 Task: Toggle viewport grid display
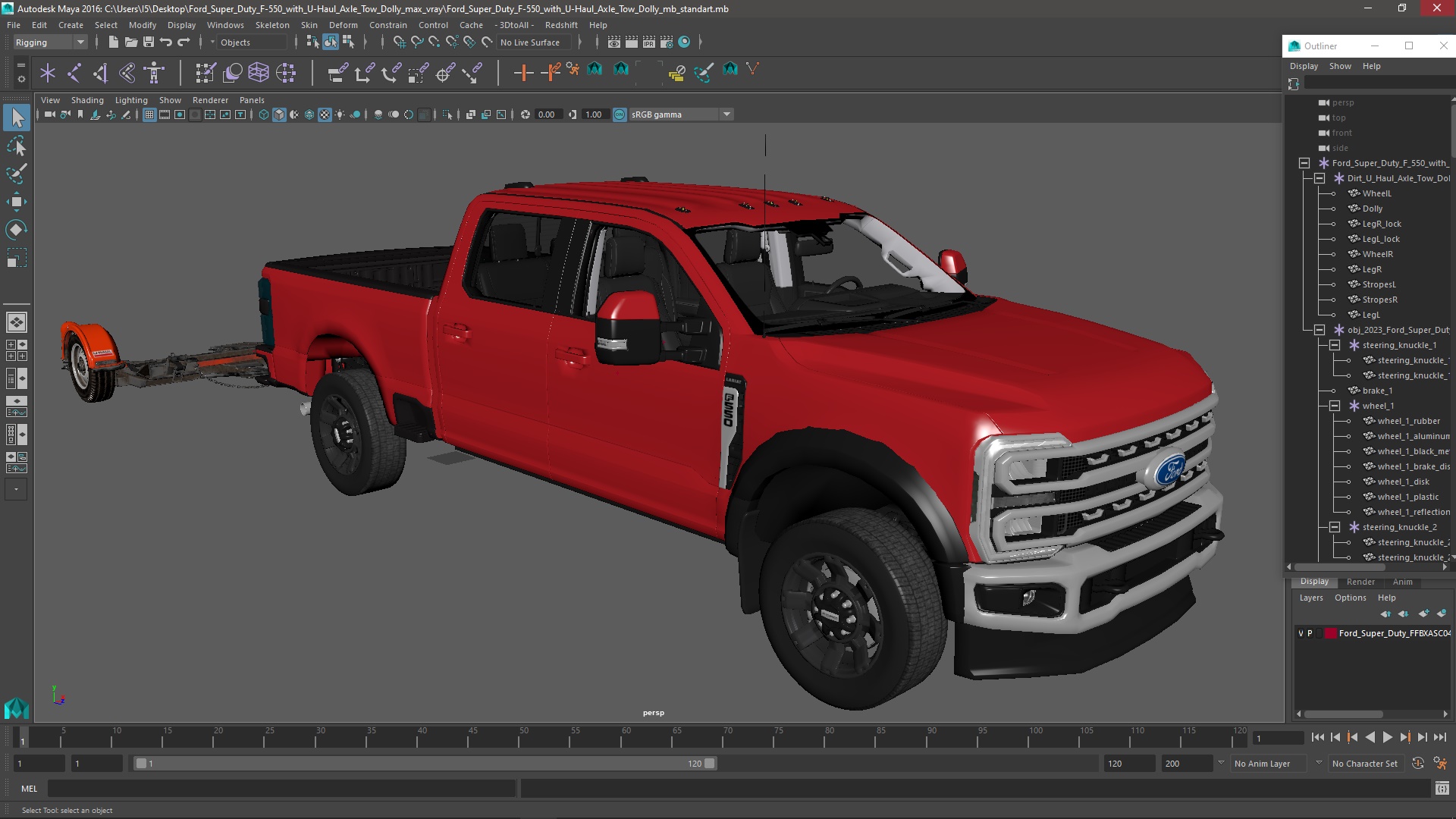pos(149,115)
